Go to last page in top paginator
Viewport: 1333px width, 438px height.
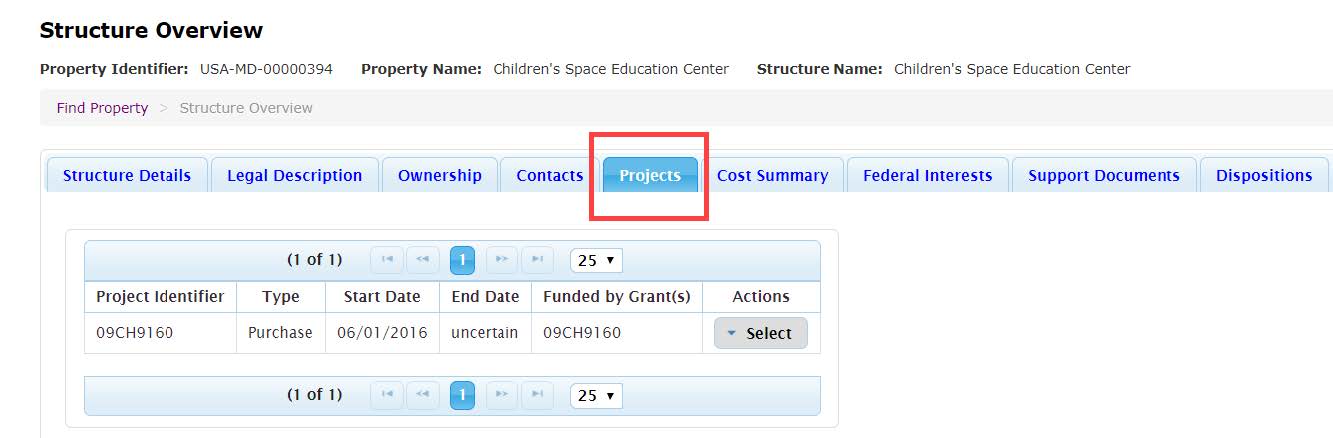(x=538, y=260)
